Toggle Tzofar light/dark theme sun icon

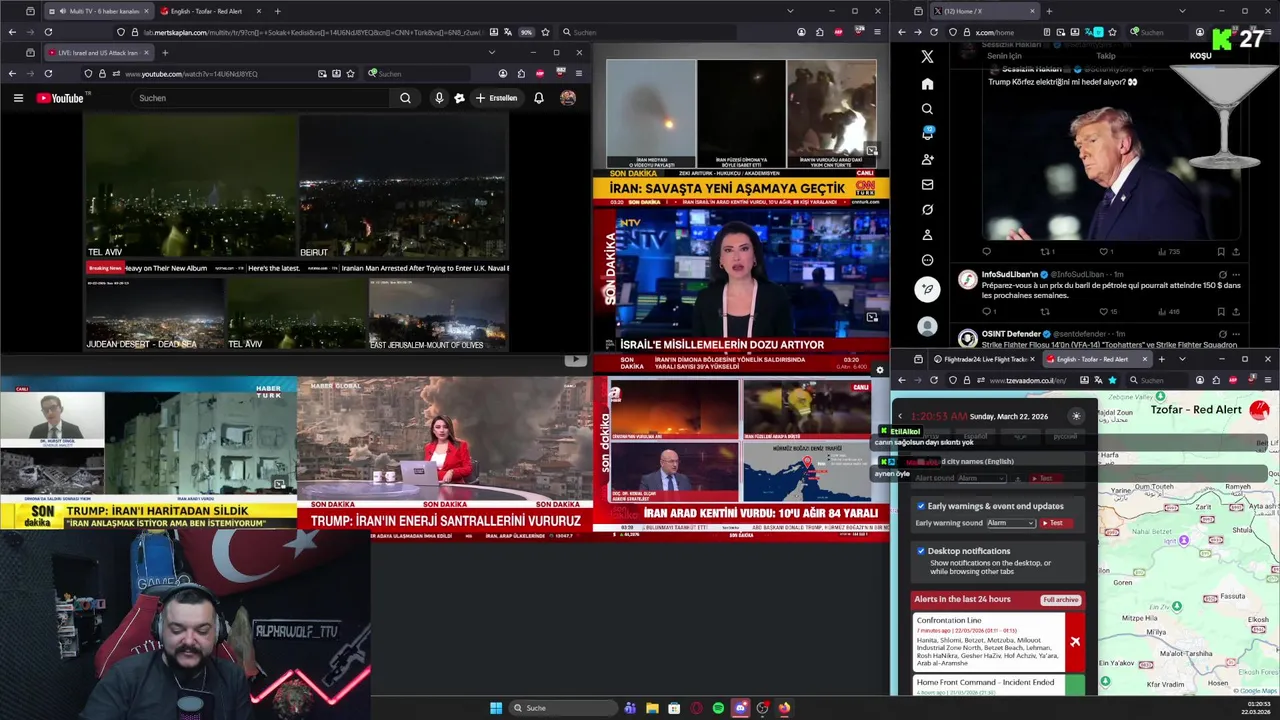pos(1076,416)
